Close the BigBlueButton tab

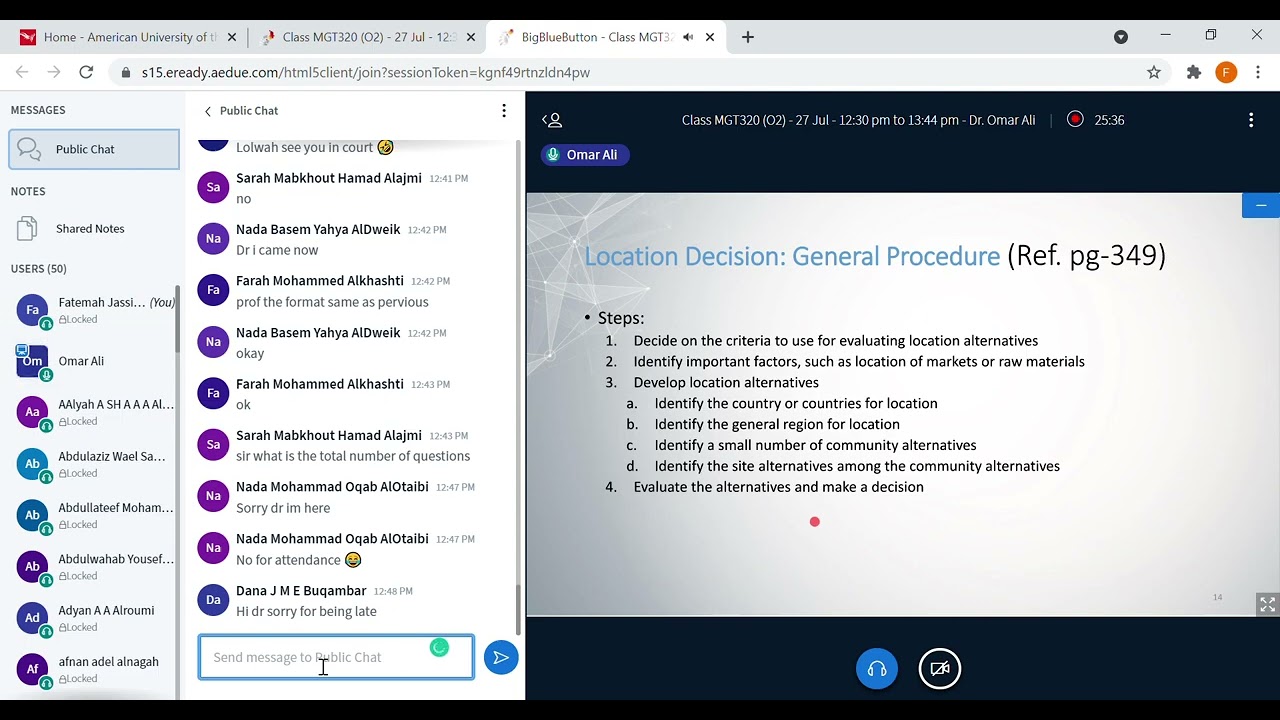(x=710, y=37)
